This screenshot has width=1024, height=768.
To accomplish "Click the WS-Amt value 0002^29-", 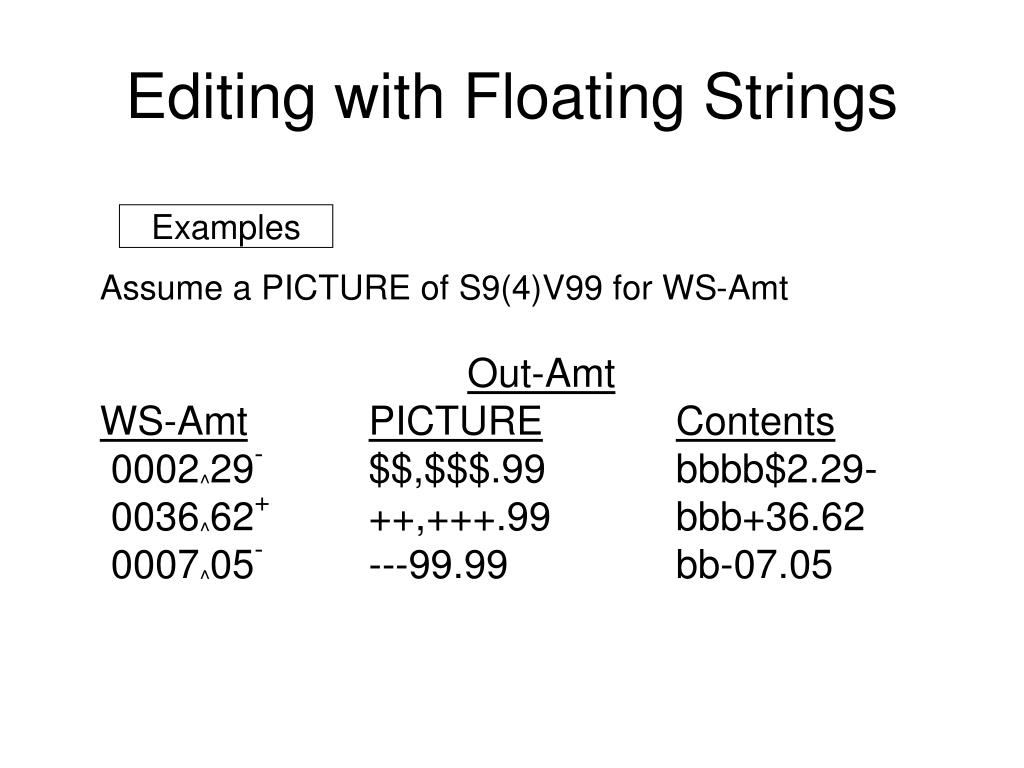I will [187, 470].
